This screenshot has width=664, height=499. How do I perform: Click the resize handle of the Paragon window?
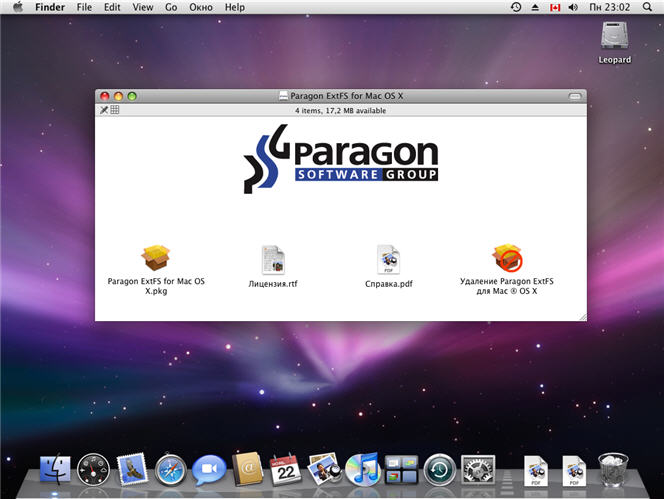tap(583, 317)
